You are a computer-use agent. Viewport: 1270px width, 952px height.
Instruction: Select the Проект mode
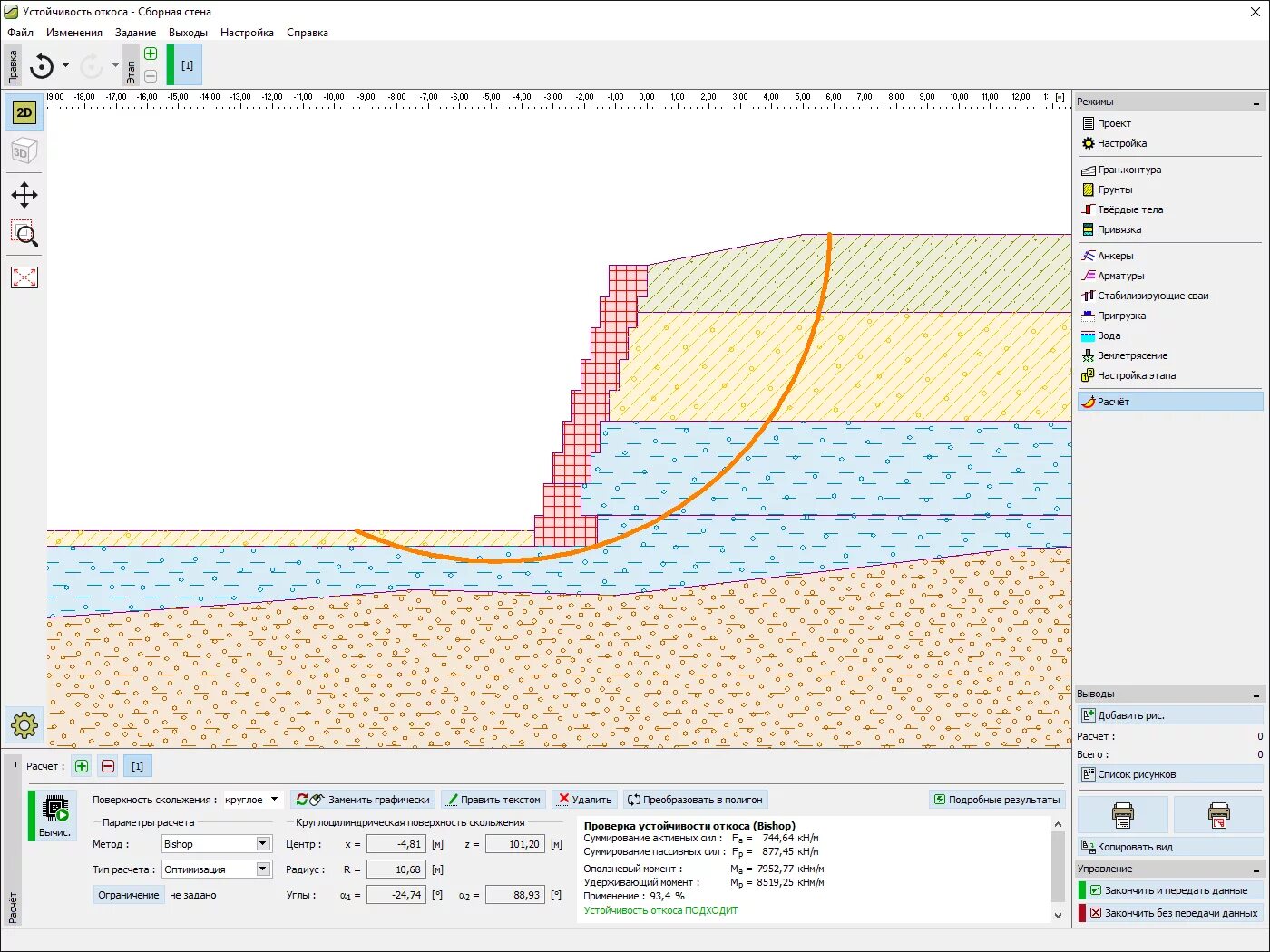(x=1170, y=123)
